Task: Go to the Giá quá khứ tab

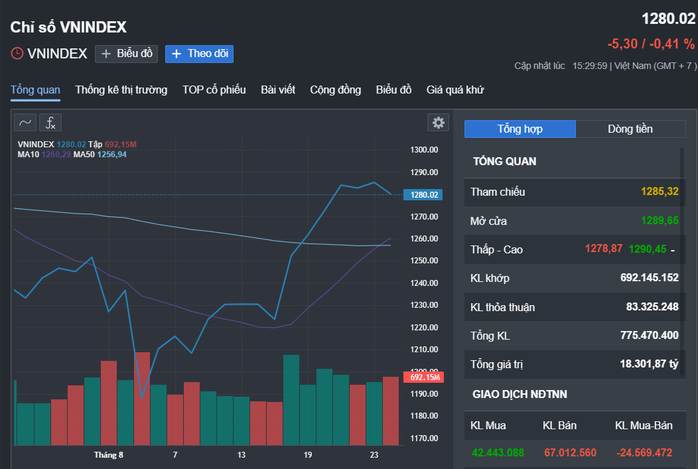Action: [x=455, y=90]
